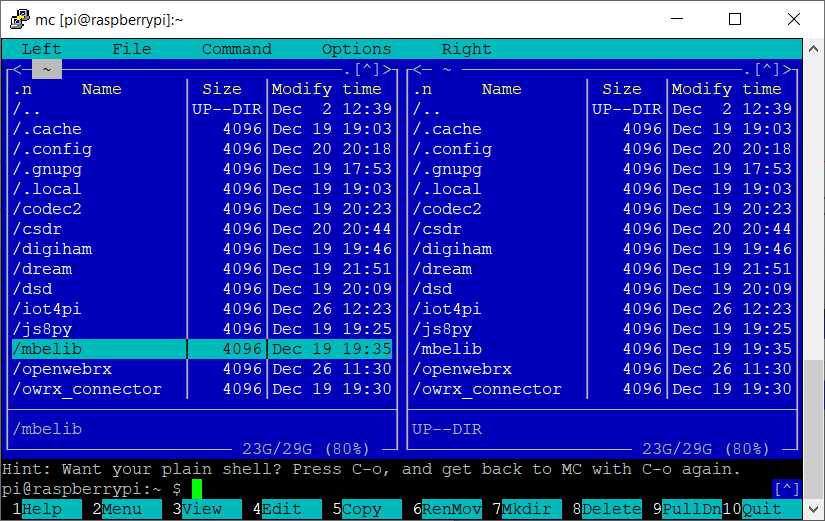Click the [^] button next to the command line
825x521 pixels.
[787, 489]
